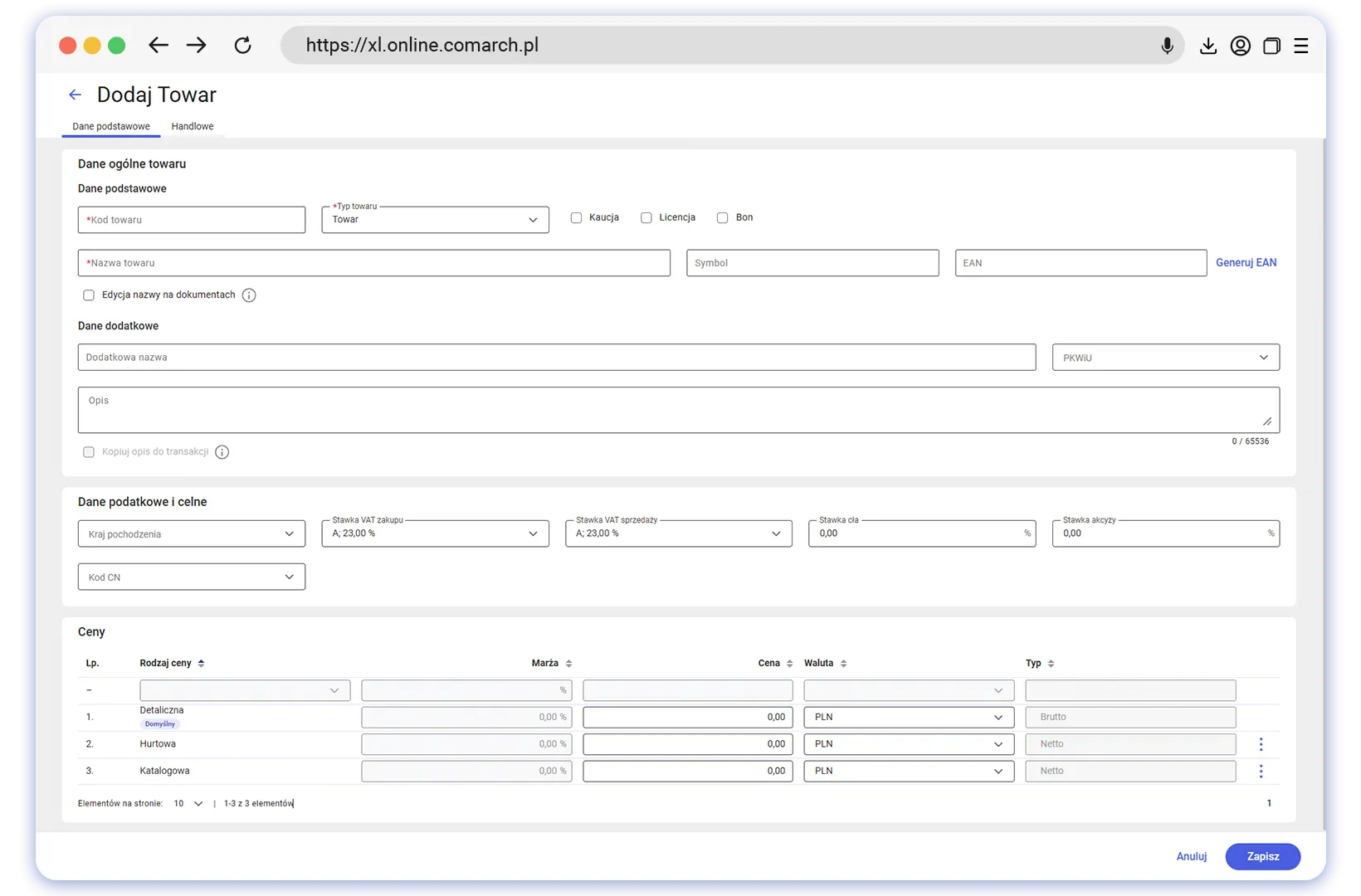This screenshot has height=896, width=1361.
Task: Open three-dot menu for Hurtowa row
Action: click(1261, 744)
